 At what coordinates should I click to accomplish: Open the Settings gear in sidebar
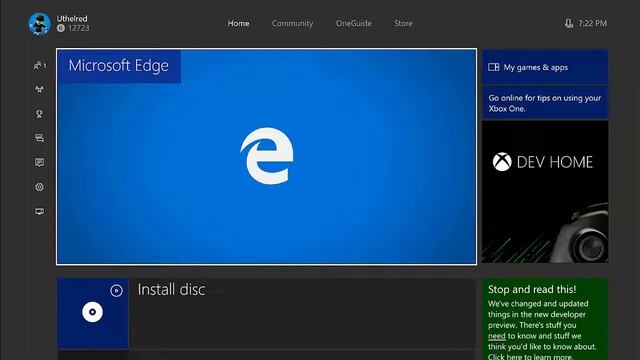click(x=39, y=187)
